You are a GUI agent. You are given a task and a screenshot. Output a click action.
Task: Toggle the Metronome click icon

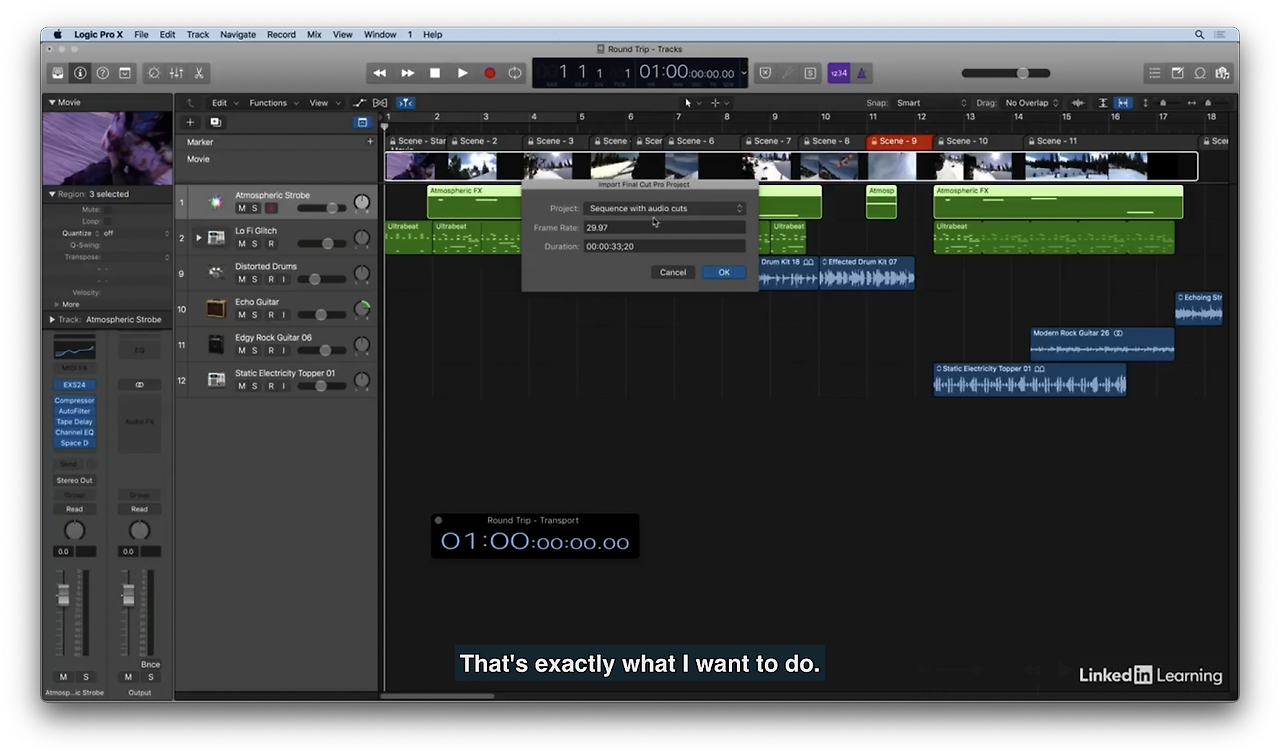click(x=862, y=73)
